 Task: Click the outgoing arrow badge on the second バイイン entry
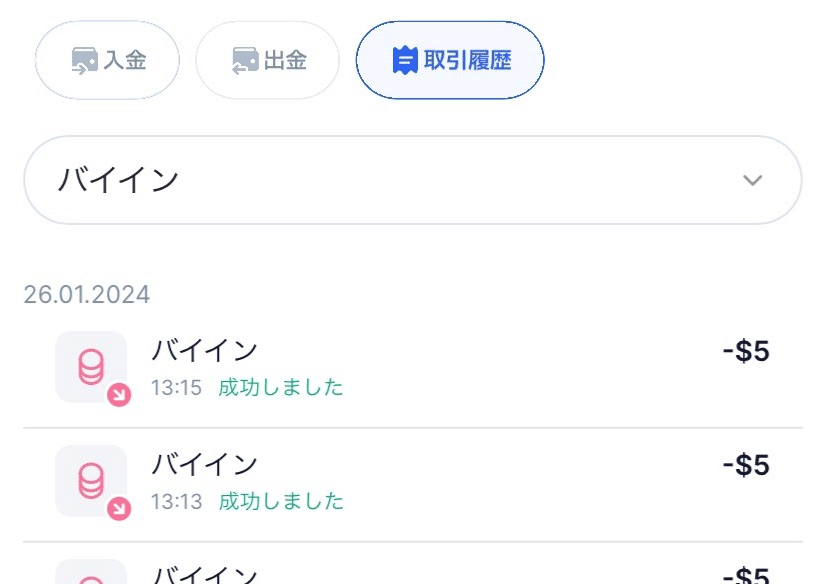tap(117, 510)
